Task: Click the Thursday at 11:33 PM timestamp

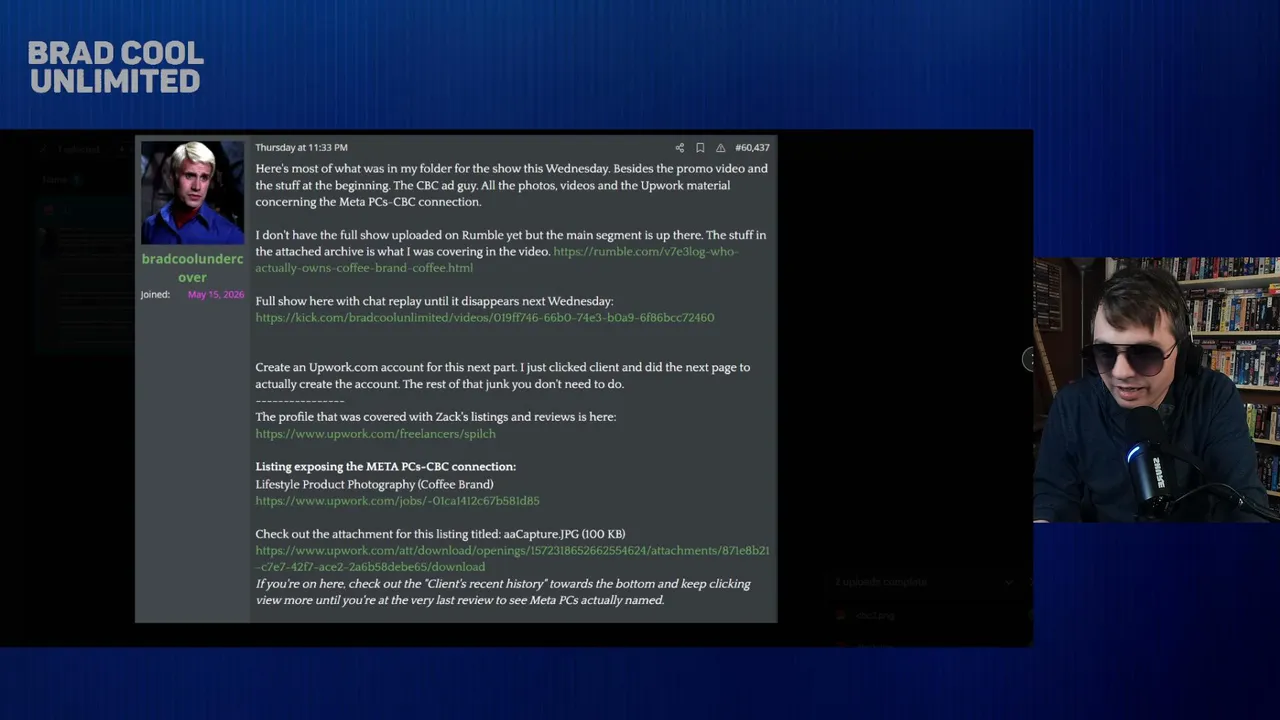Action: [x=301, y=148]
